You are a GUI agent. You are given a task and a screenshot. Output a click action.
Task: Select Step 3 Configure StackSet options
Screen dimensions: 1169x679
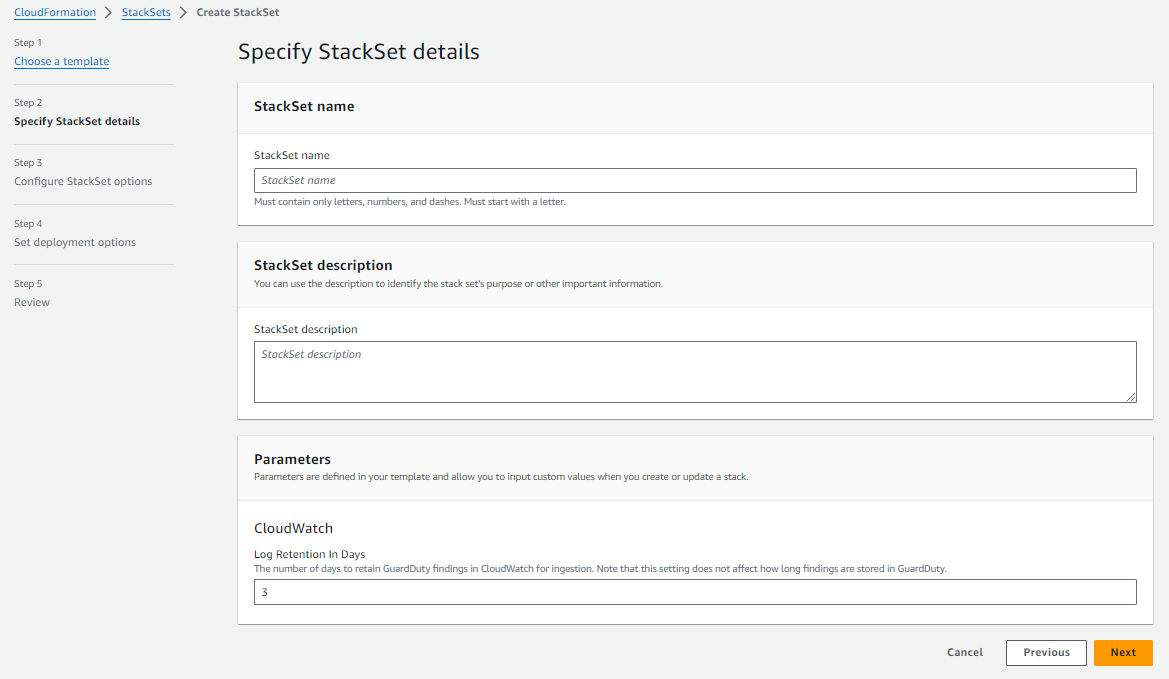pyautogui.click(x=83, y=180)
